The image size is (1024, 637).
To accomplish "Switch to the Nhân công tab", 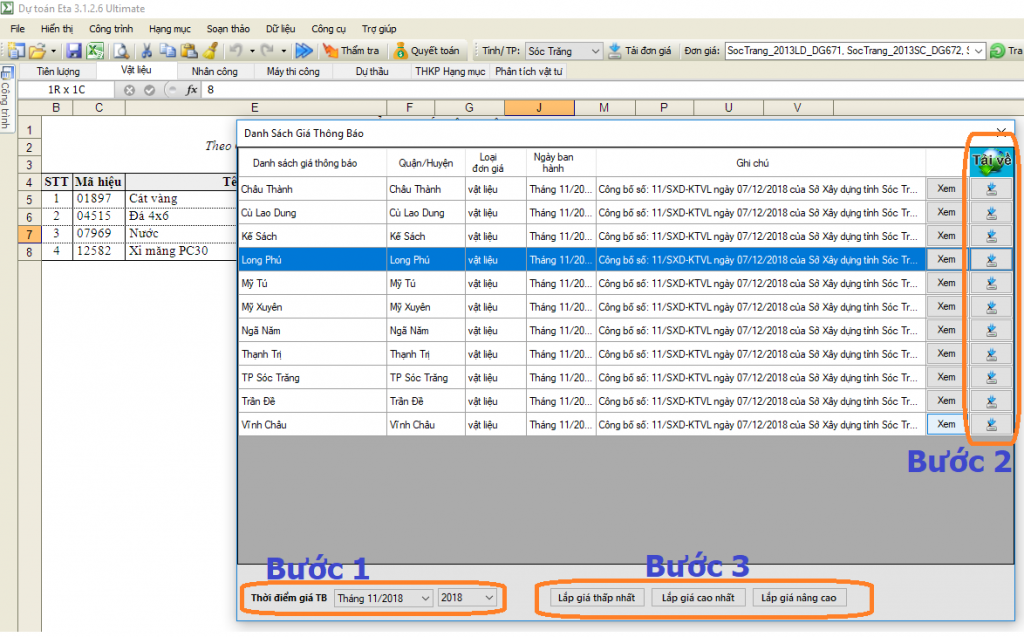I will point(214,72).
